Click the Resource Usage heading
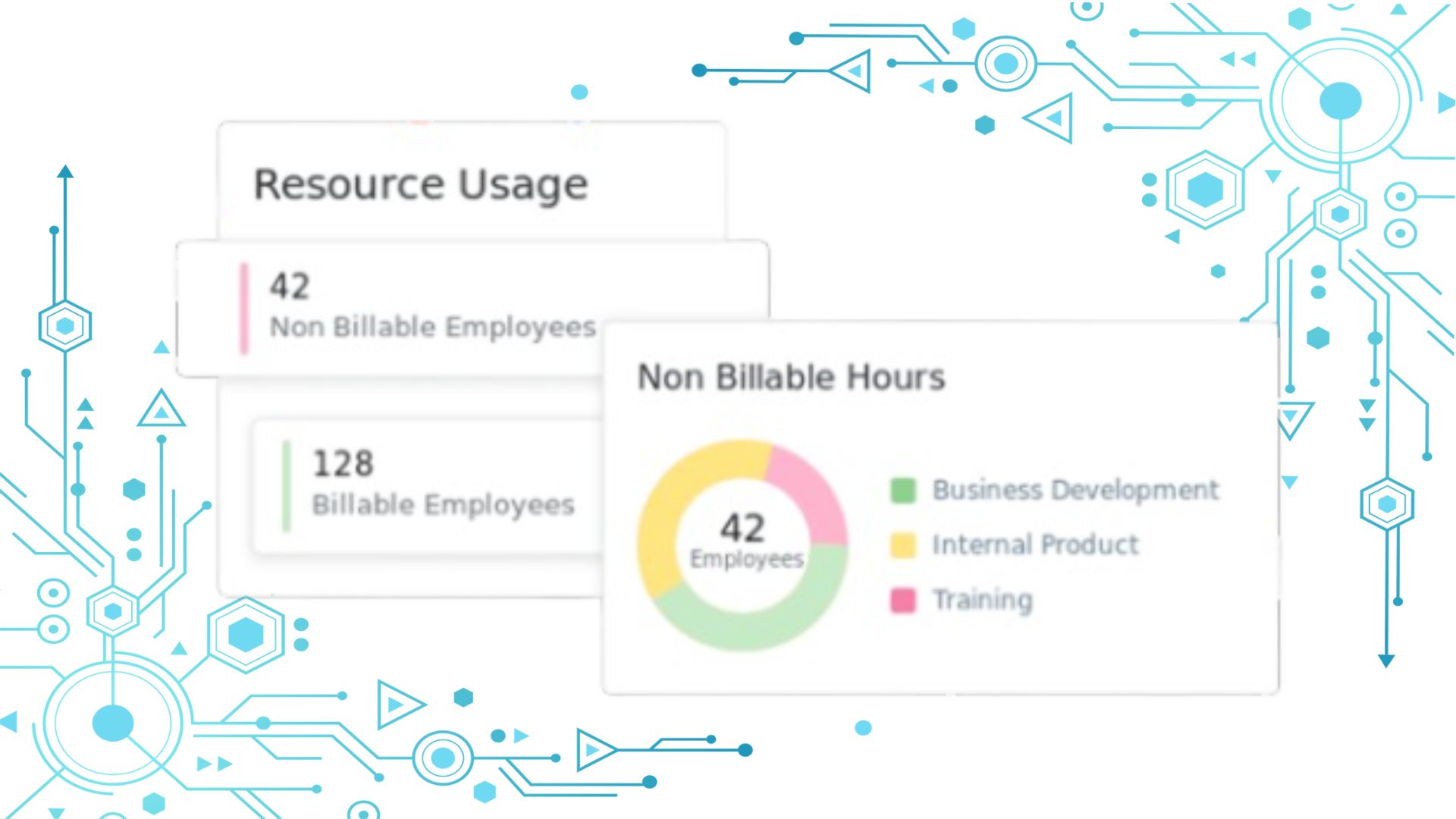The width and height of the screenshot is (1456, 819). [x=421, y=185]
